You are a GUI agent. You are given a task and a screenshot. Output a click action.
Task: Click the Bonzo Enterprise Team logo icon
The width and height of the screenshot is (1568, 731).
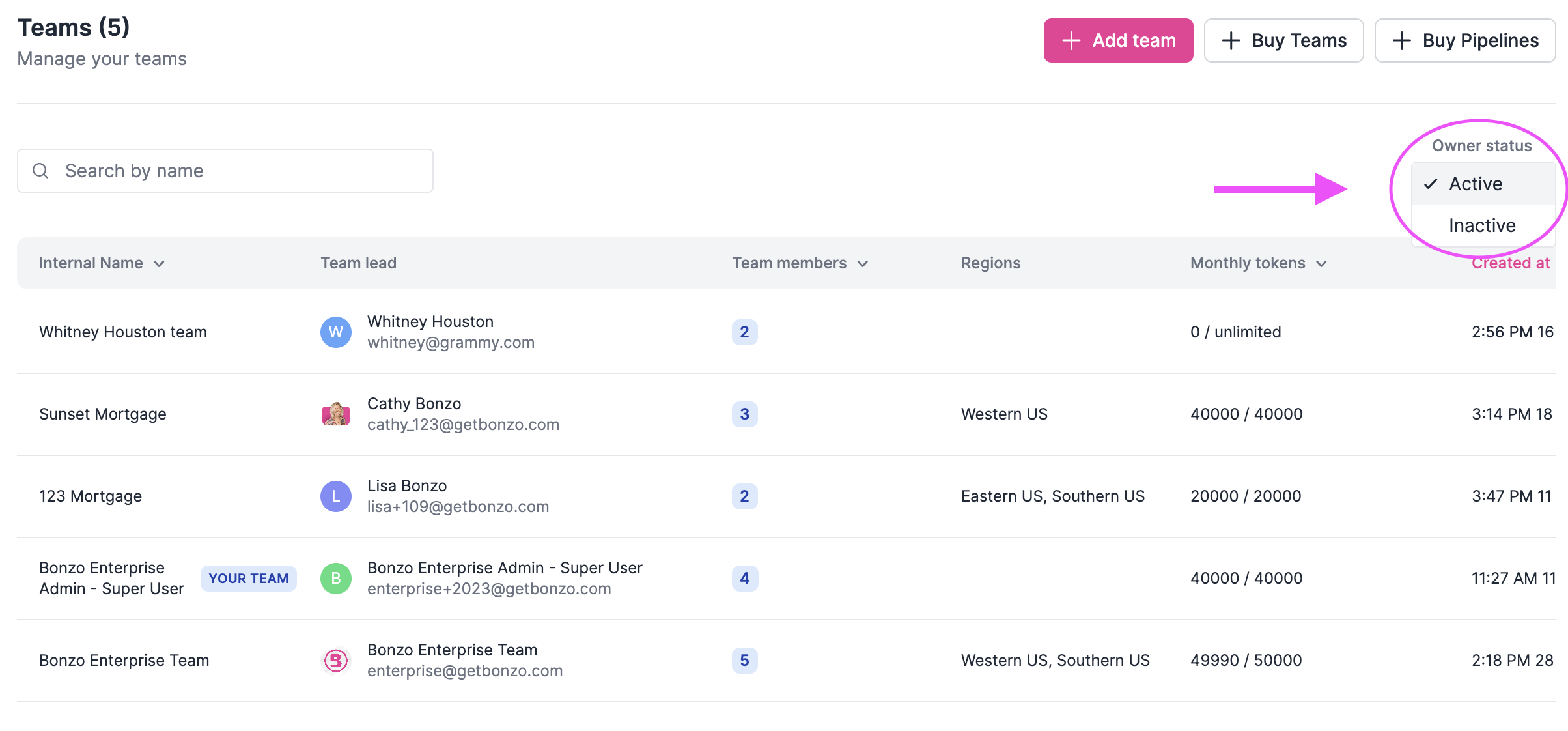(335, 660)
